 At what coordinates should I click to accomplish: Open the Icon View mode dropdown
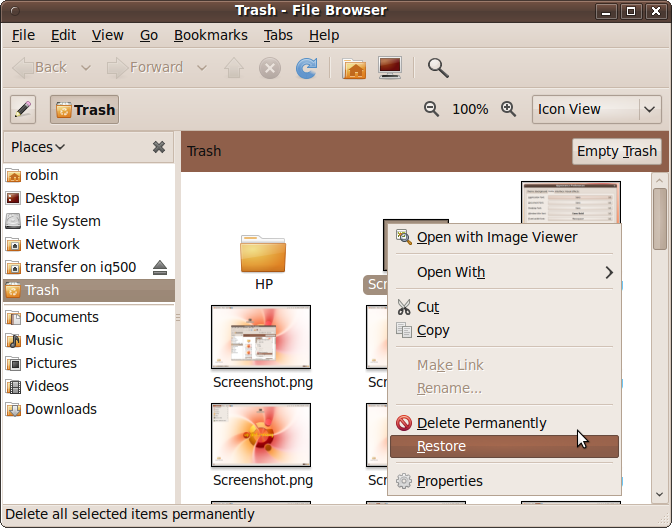point(597,109)
